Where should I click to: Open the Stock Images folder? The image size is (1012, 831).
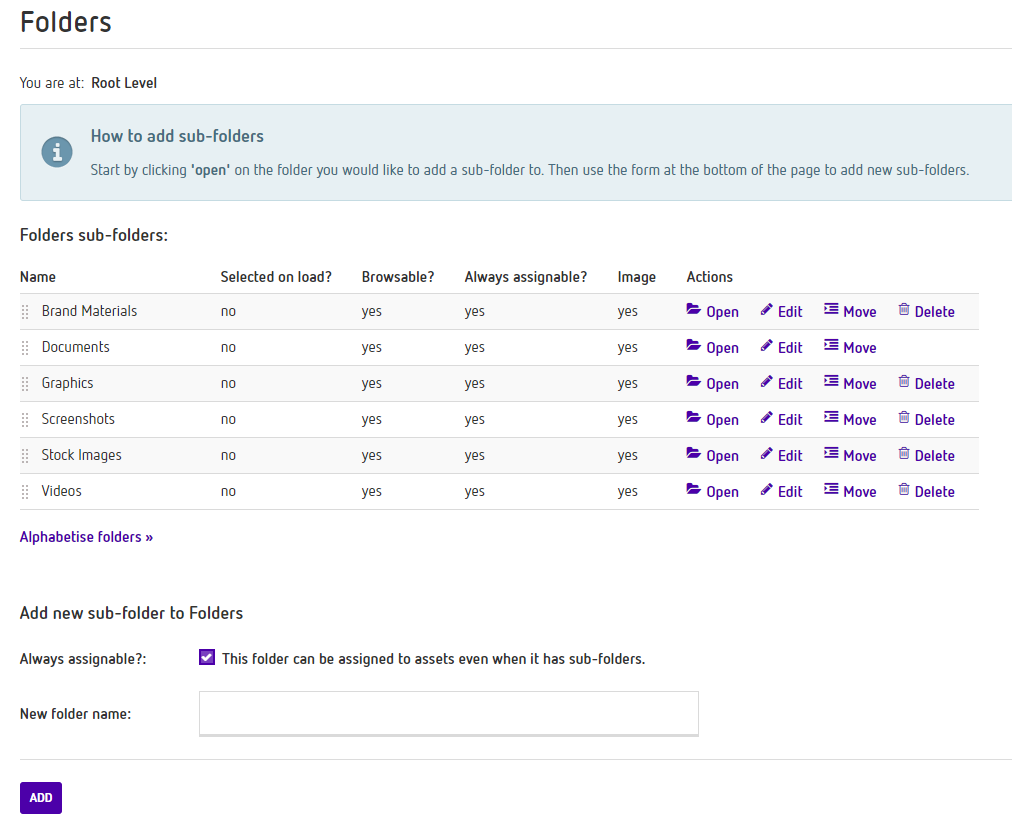tap(713, 456)
